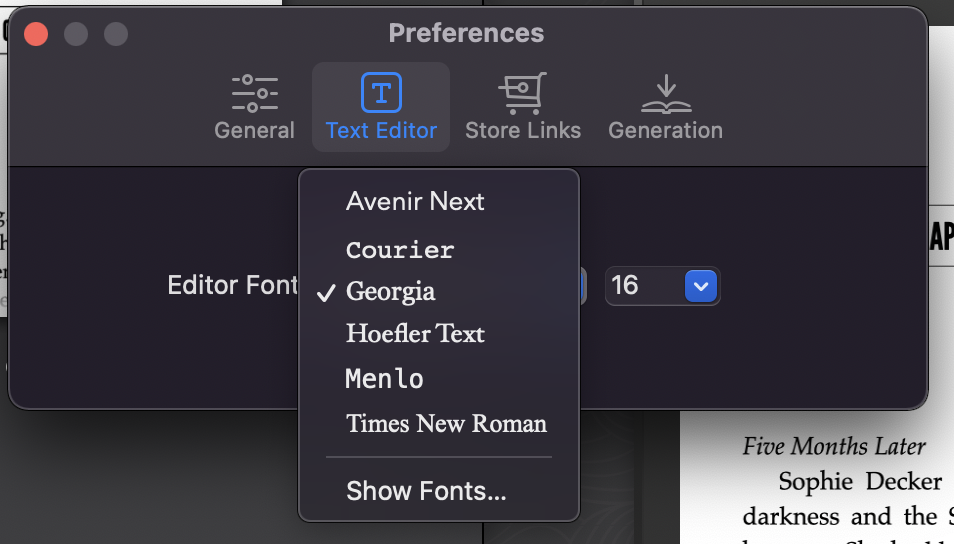The image size is (954, 544).
Task: Choose Courier as editor font
Action: coord(400,249)
